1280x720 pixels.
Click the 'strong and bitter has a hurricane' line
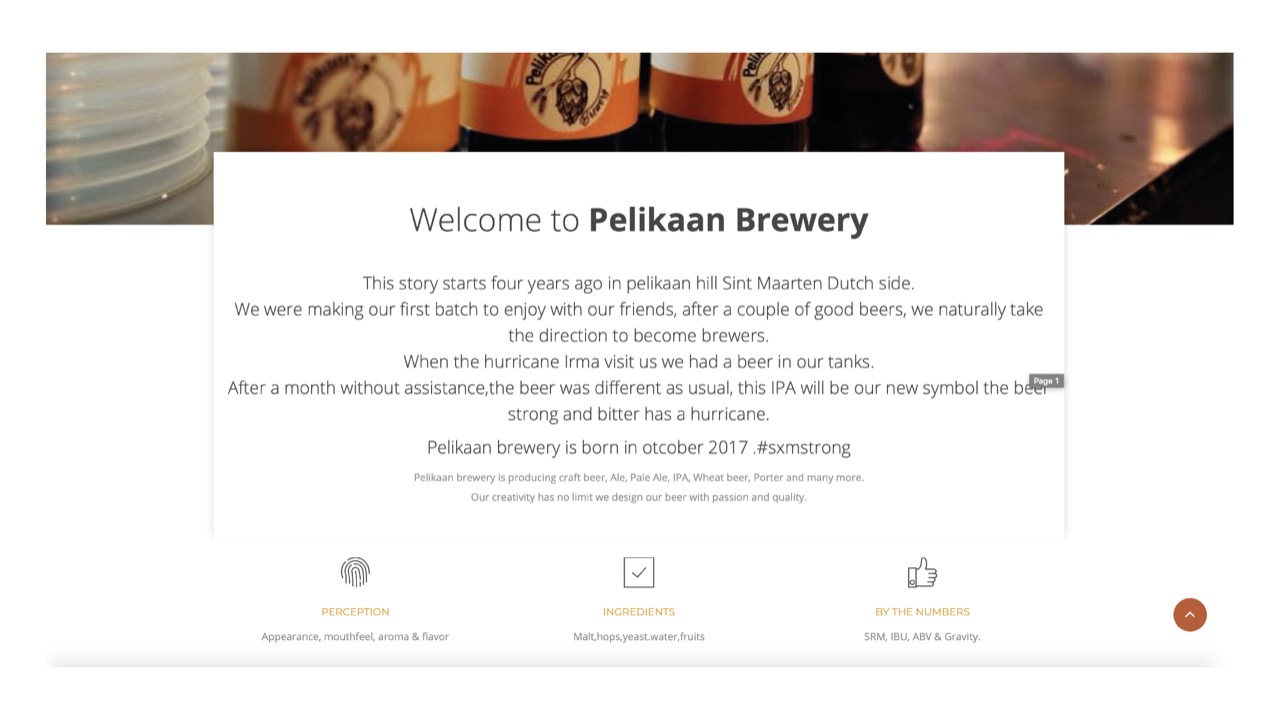[x=639, y=414]
